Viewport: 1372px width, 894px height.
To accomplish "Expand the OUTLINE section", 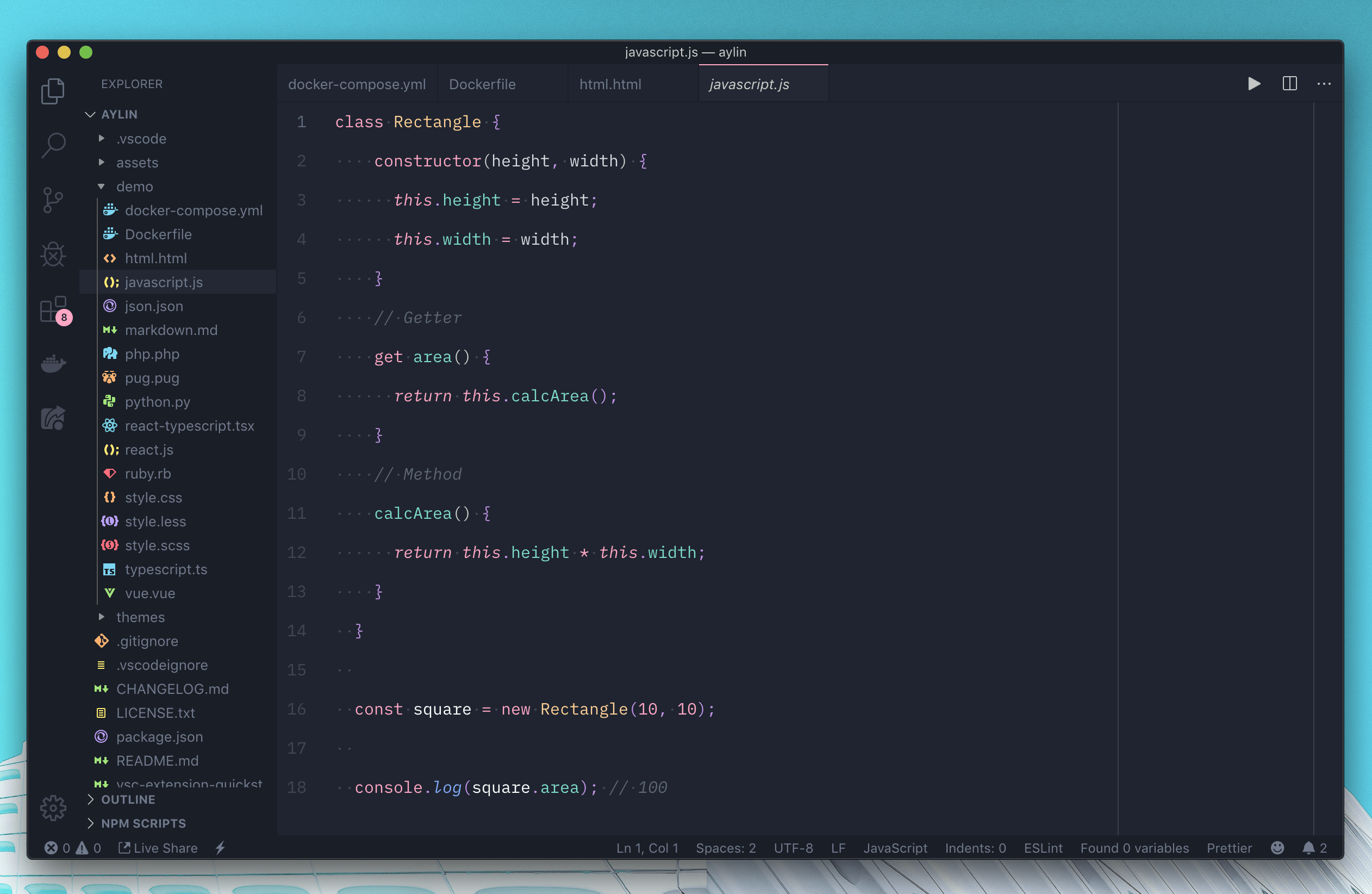I will [x=128, y=799].
